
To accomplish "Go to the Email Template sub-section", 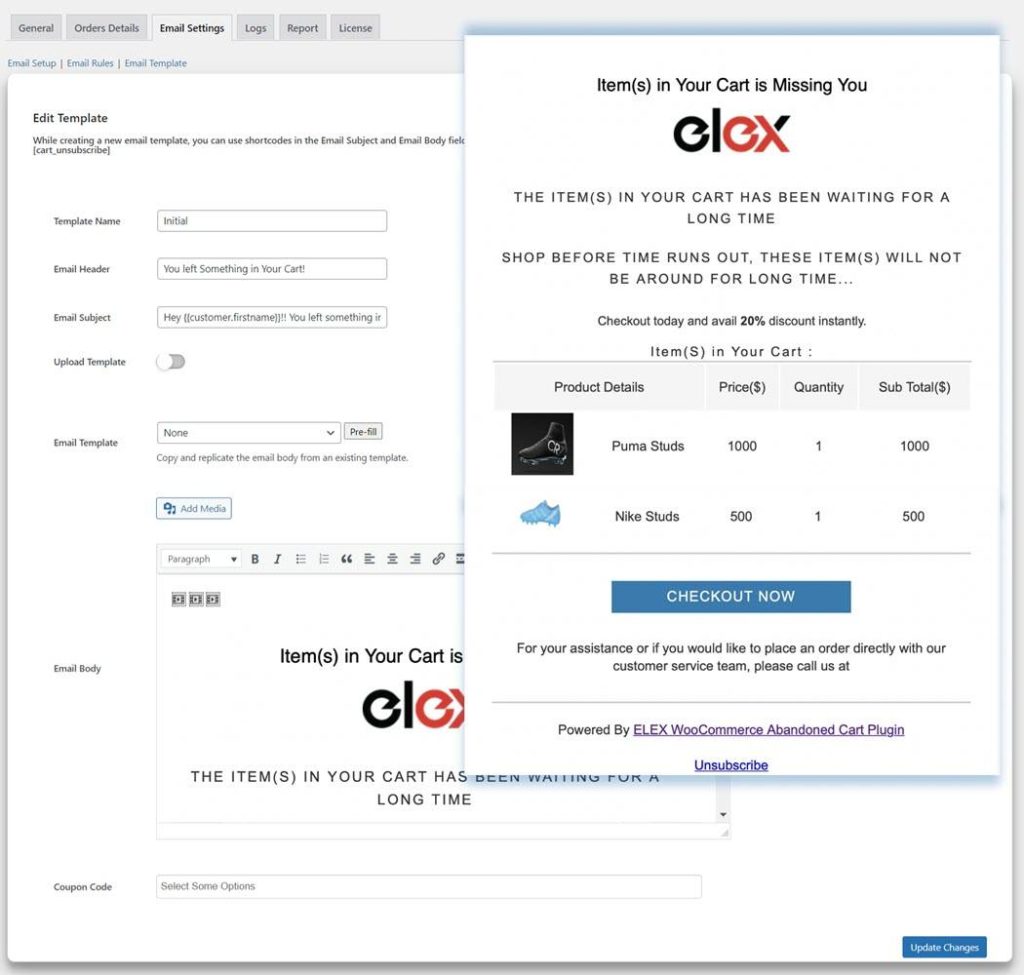I will click(x=155, y=63).
